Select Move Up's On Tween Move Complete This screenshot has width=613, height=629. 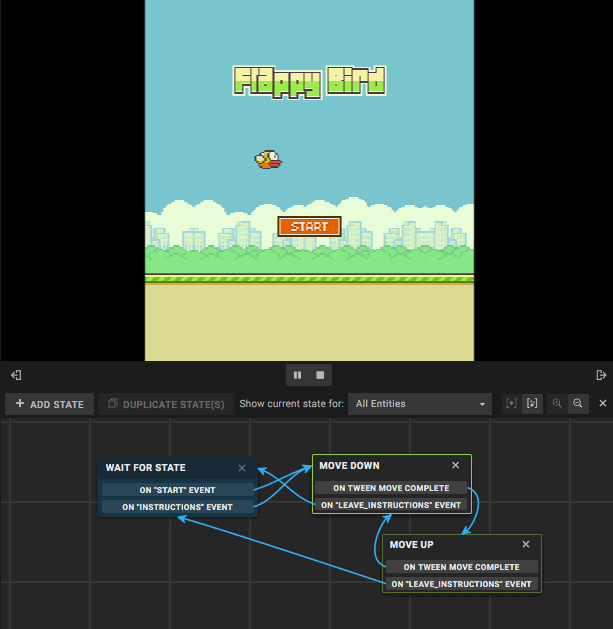click(x=462, y=567)
